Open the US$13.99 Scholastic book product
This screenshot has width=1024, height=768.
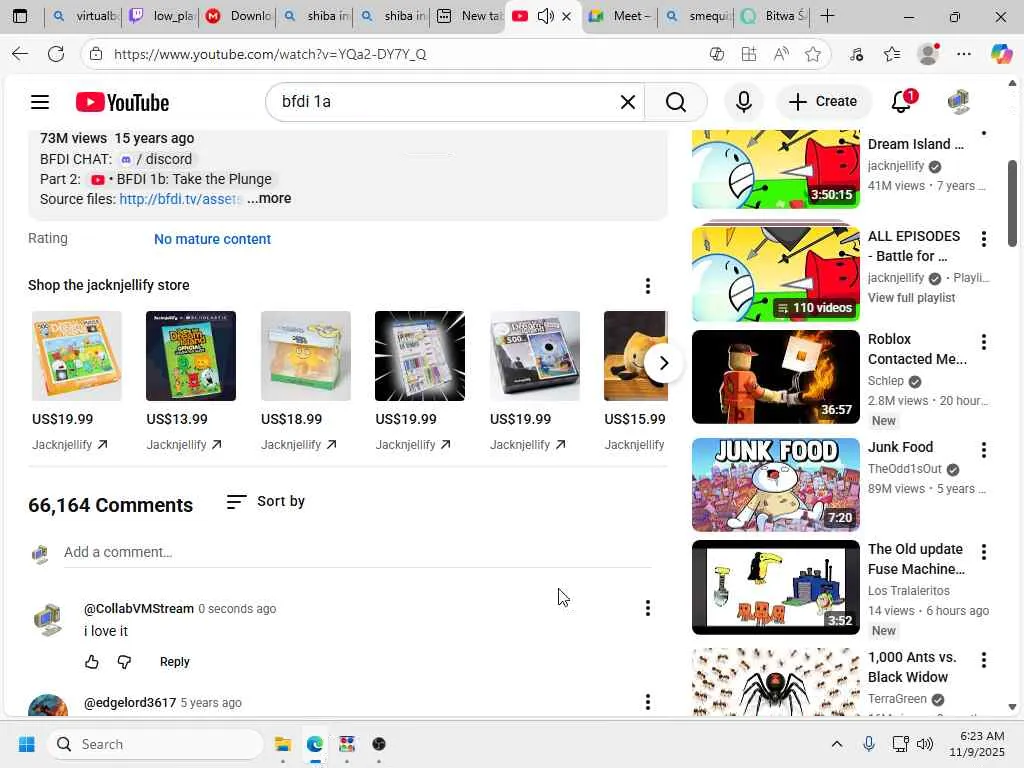pos(191,356)
